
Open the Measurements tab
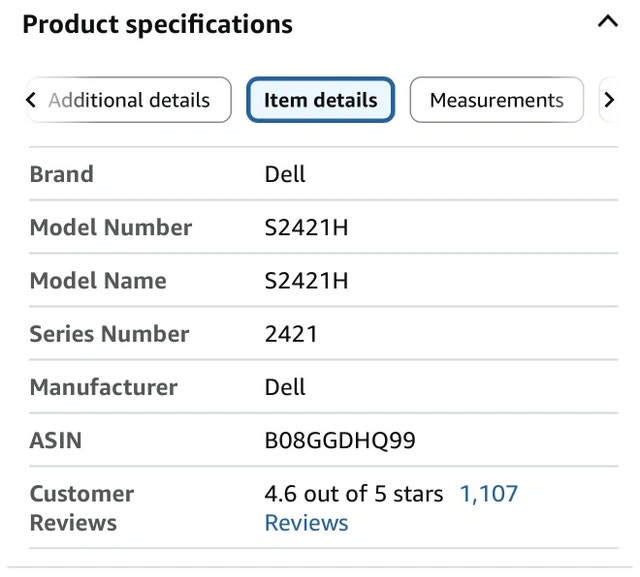pyautogui.click(x=496, y=100)
